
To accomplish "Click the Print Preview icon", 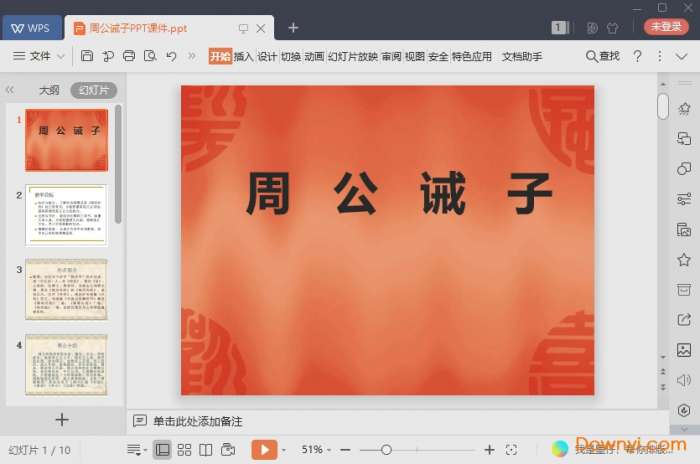I will pos(150,56).
